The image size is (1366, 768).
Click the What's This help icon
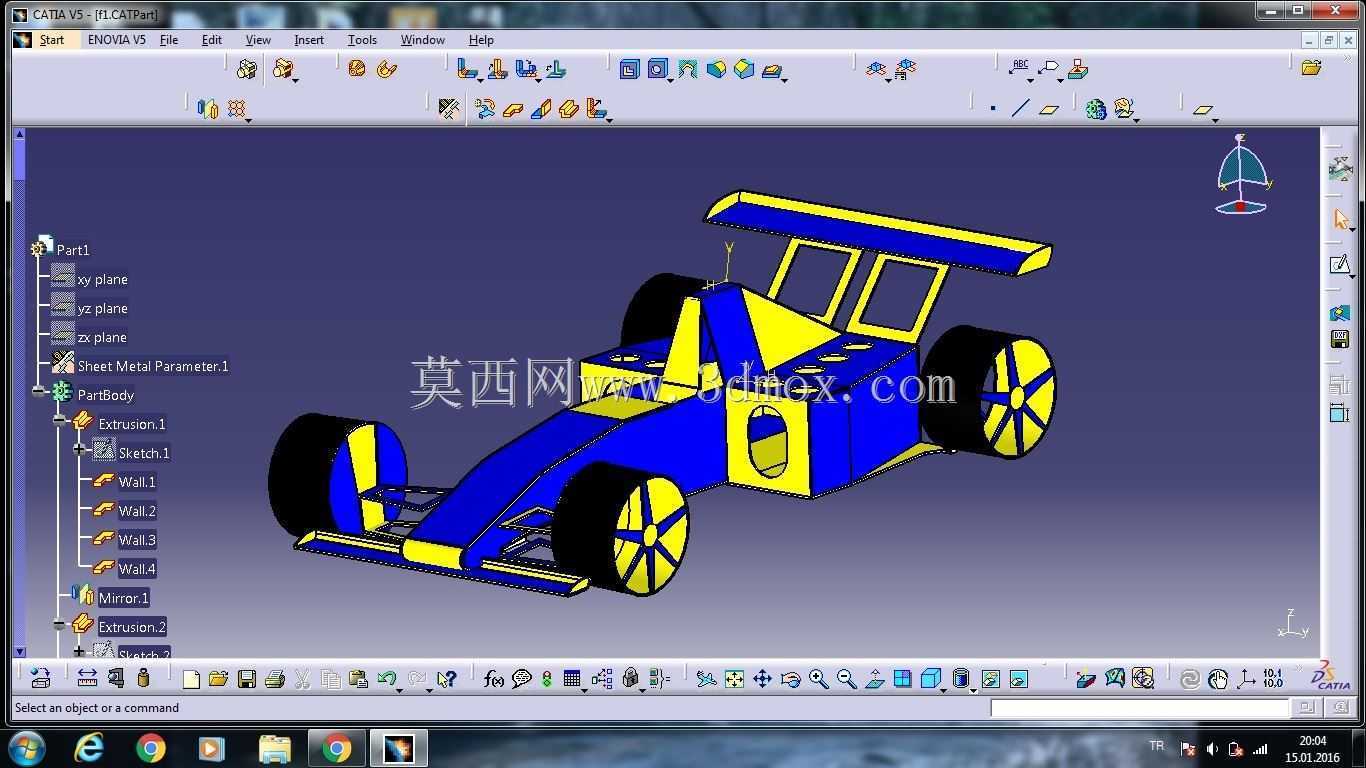click(x=446, y=679)
